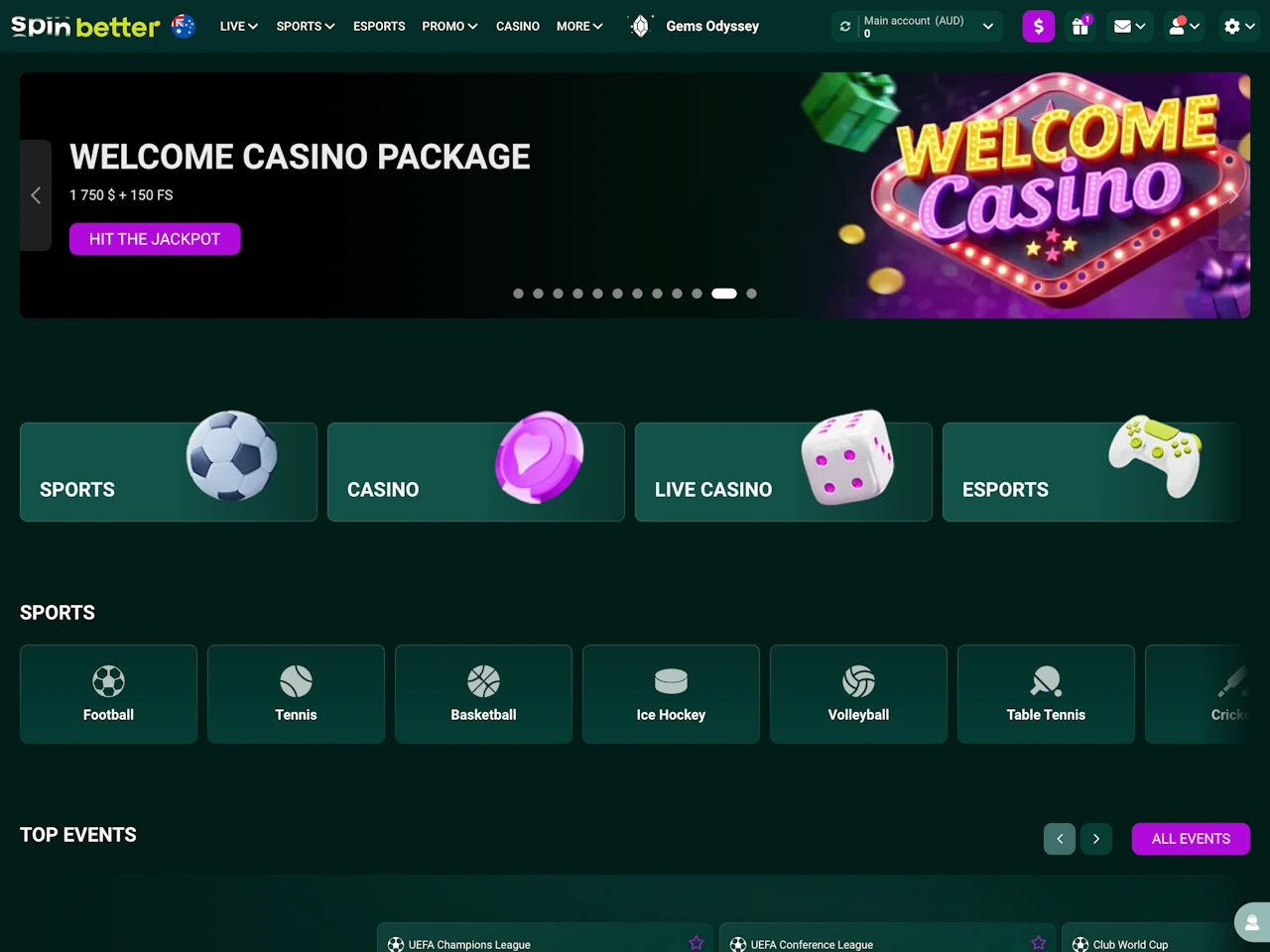
Task: Open the Table Tennis sport tile
Action: point(1046,694)
